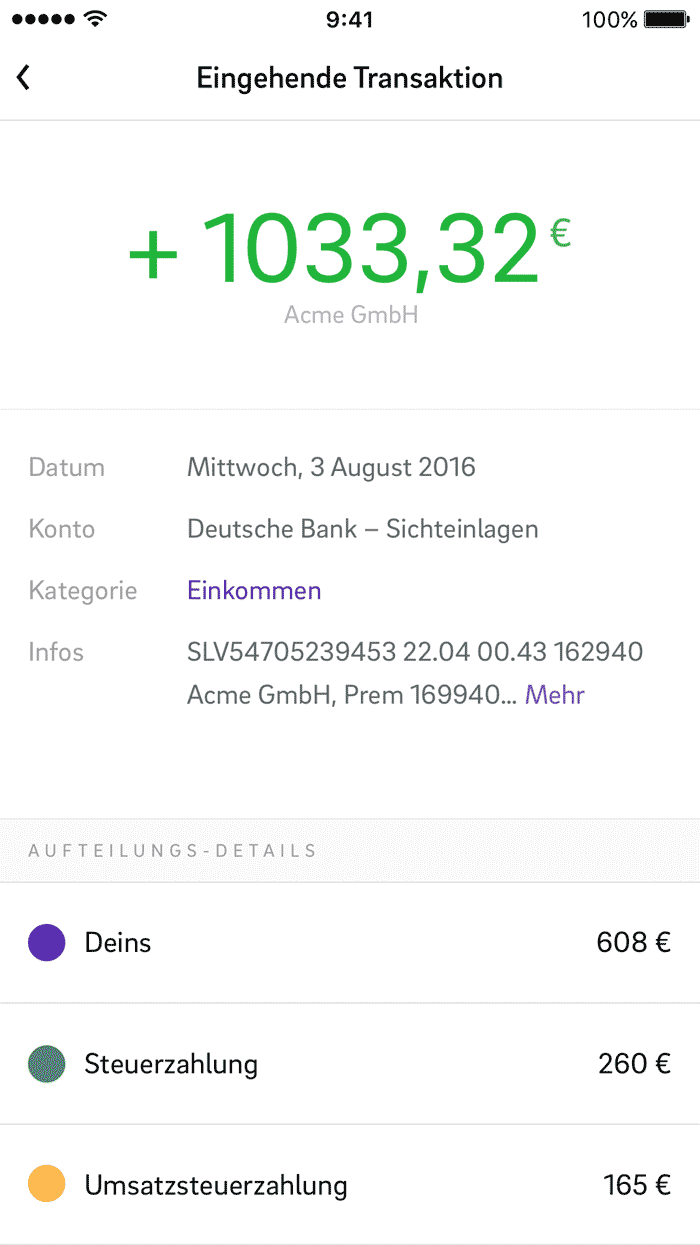
Task: Expand info text with Mehr
Action: point(555,694)
